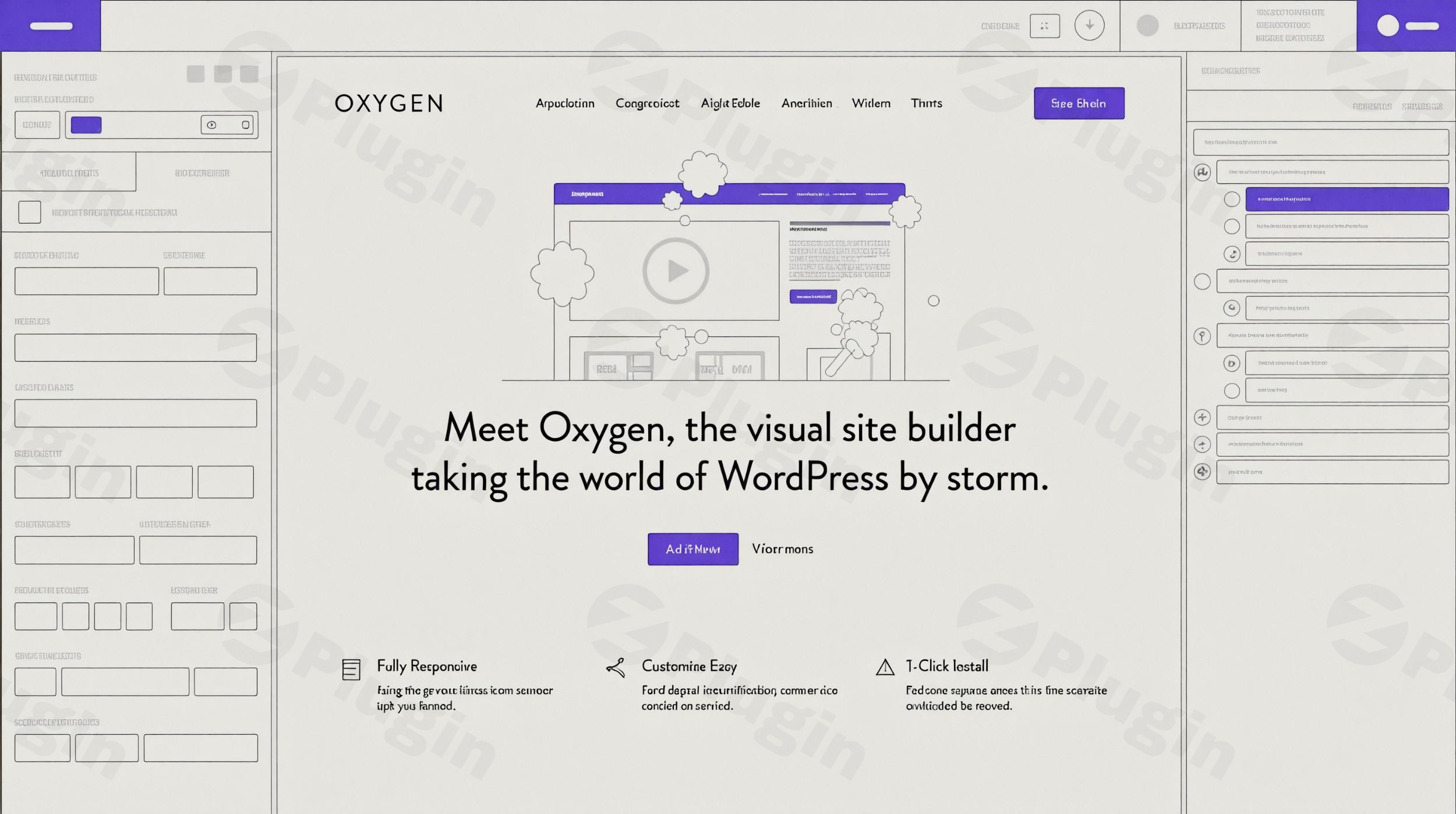Click the Customine Eazy feature title

coord(689,666)
